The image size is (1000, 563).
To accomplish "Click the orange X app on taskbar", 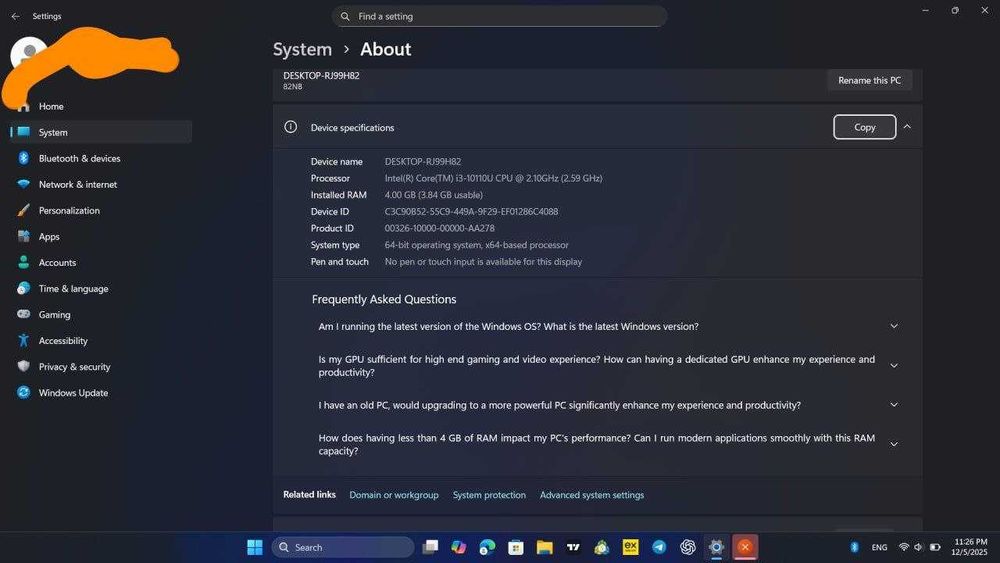I will (745, 547).
